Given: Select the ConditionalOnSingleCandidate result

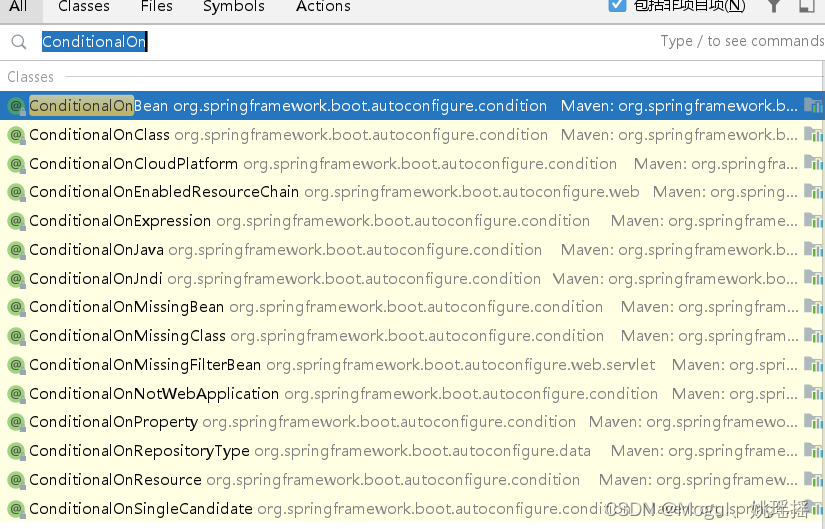Looking at the screenshot, I should coord(412,509).
